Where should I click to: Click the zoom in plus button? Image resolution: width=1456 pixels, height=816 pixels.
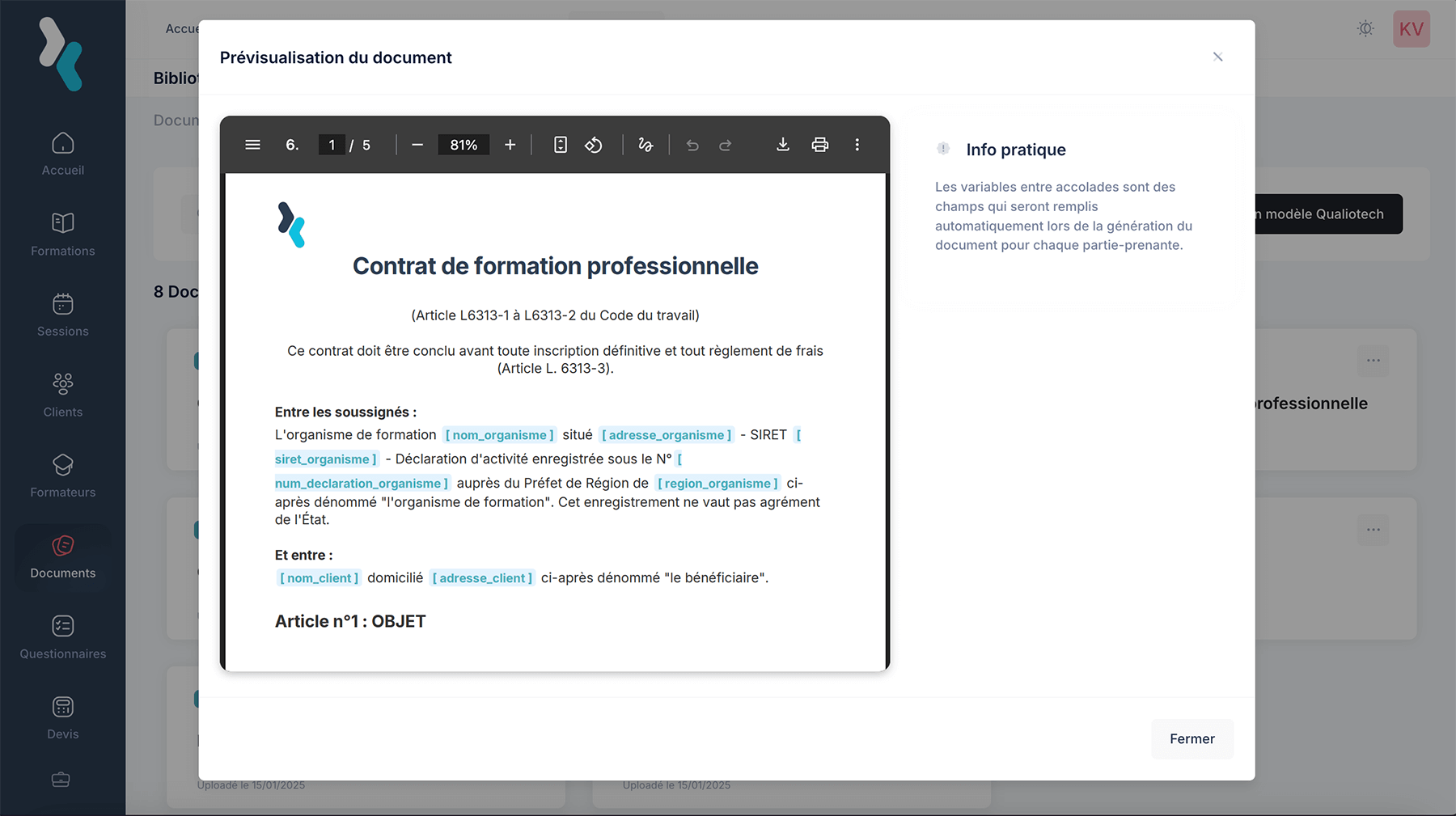510,145
